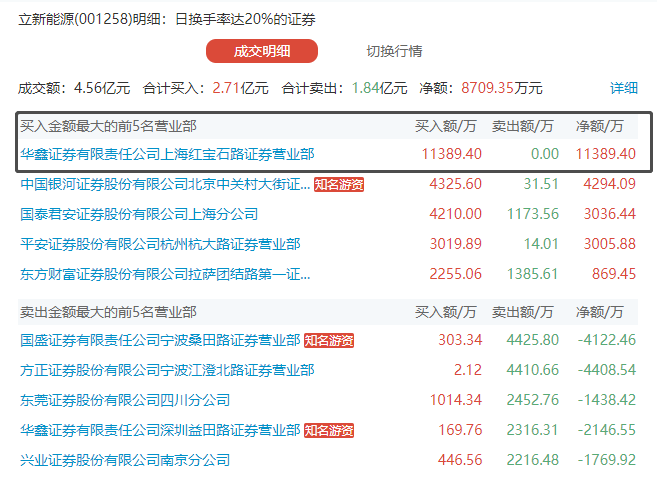This screenshot has height=499, width=657.
Task: Click the 净额 8709.35万元 summary value
Action: [481, 88]
